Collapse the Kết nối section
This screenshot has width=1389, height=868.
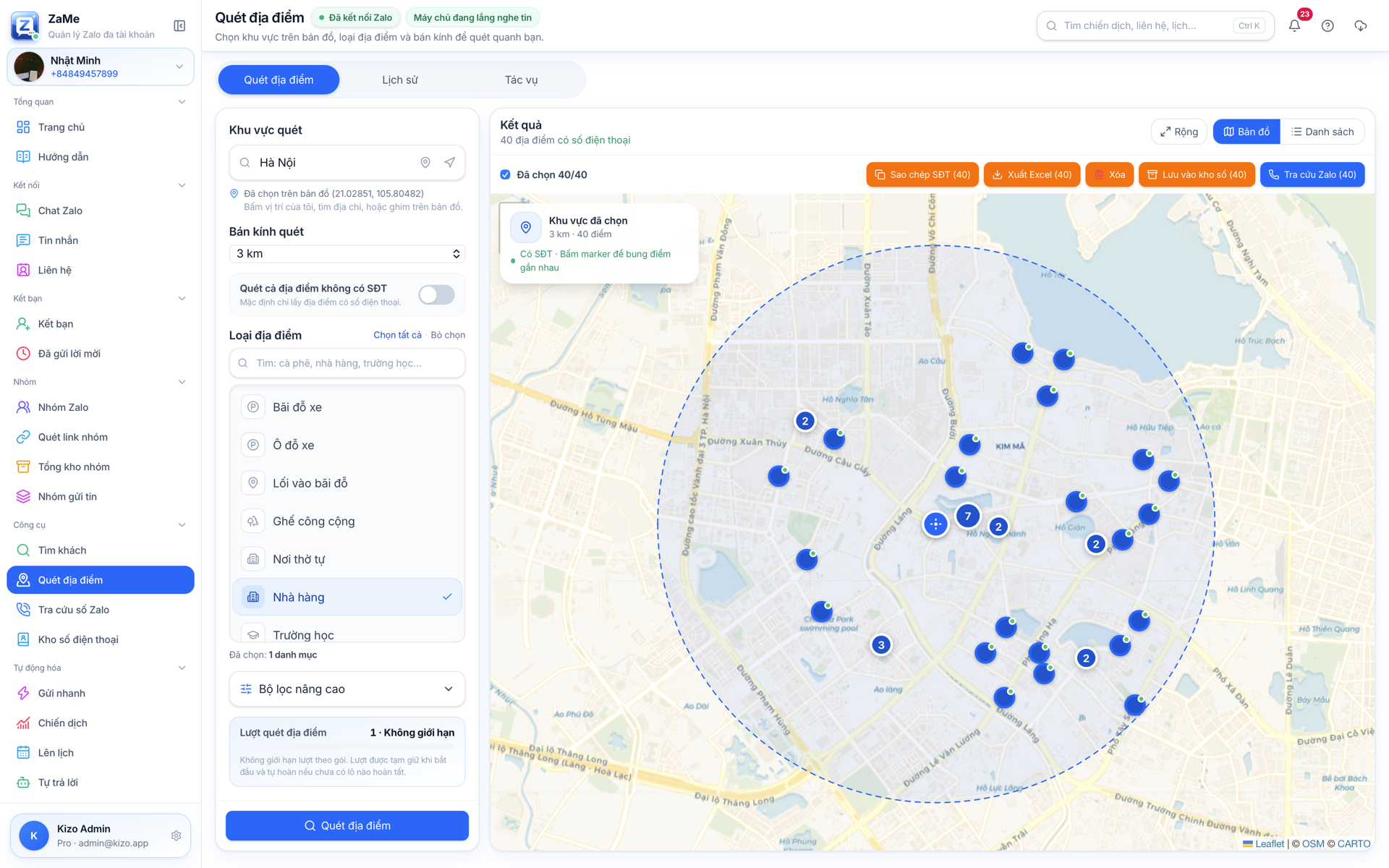pyautogui.click(x=182, y=185)
